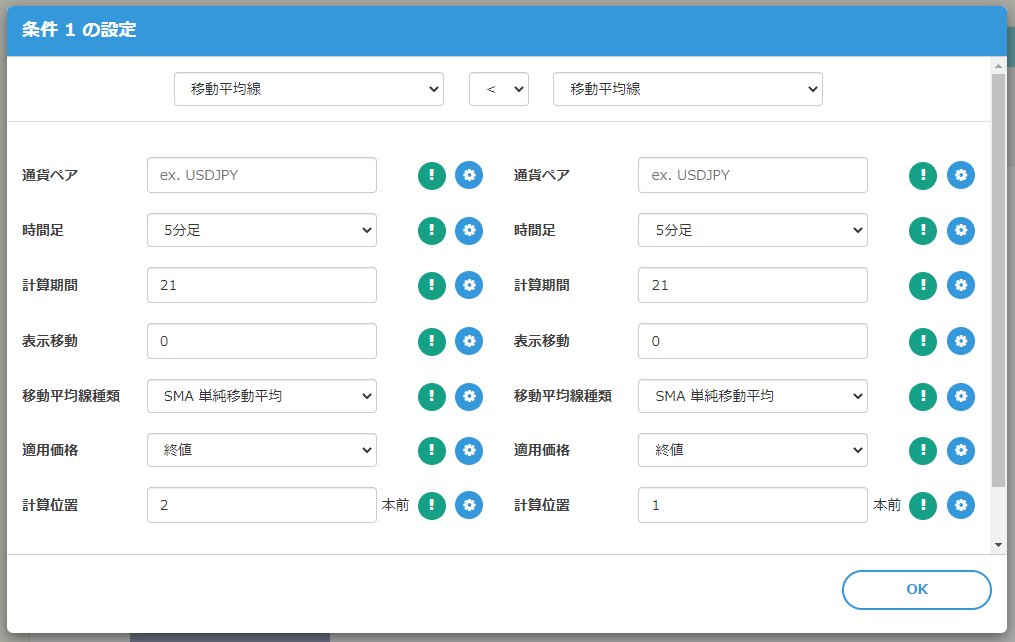Click the green info icon for right 時間足
Image resolution: width=1015 pixels, height=642 pixels.
tap(922, 231)
